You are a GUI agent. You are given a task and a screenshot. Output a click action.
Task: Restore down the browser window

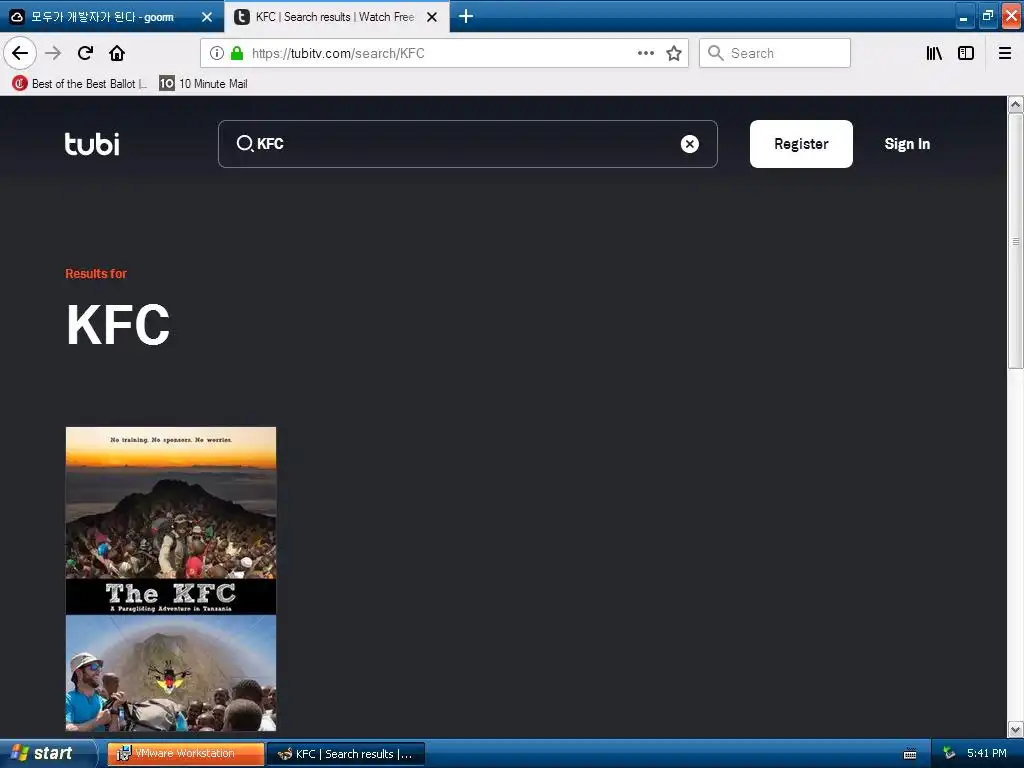click(x=987, y=16)
